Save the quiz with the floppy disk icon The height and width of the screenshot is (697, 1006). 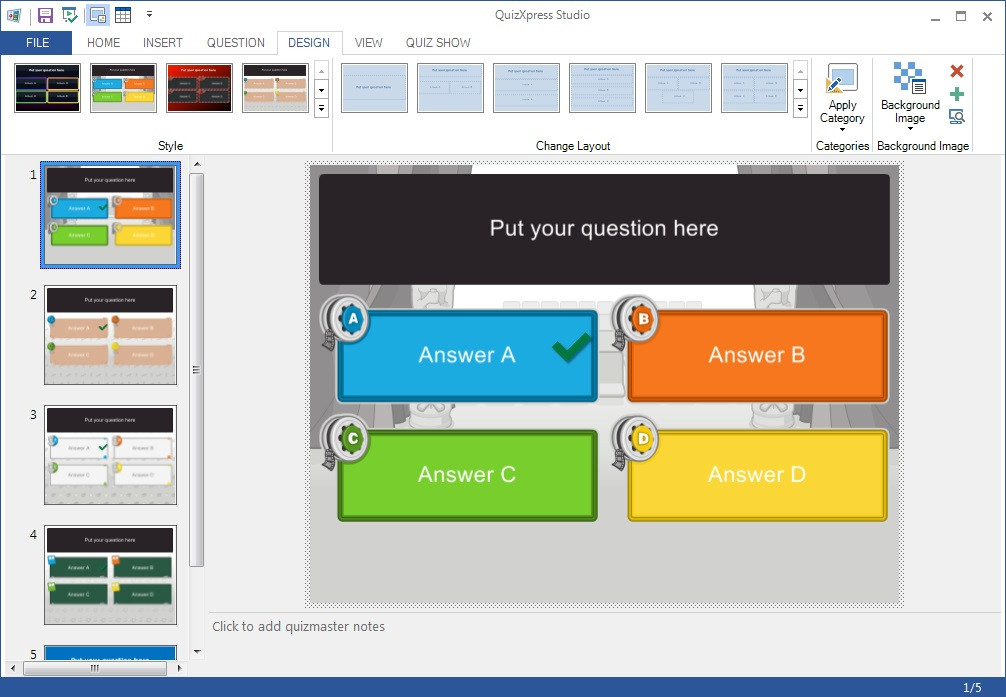pyautogui.click(x=46, y=15)
